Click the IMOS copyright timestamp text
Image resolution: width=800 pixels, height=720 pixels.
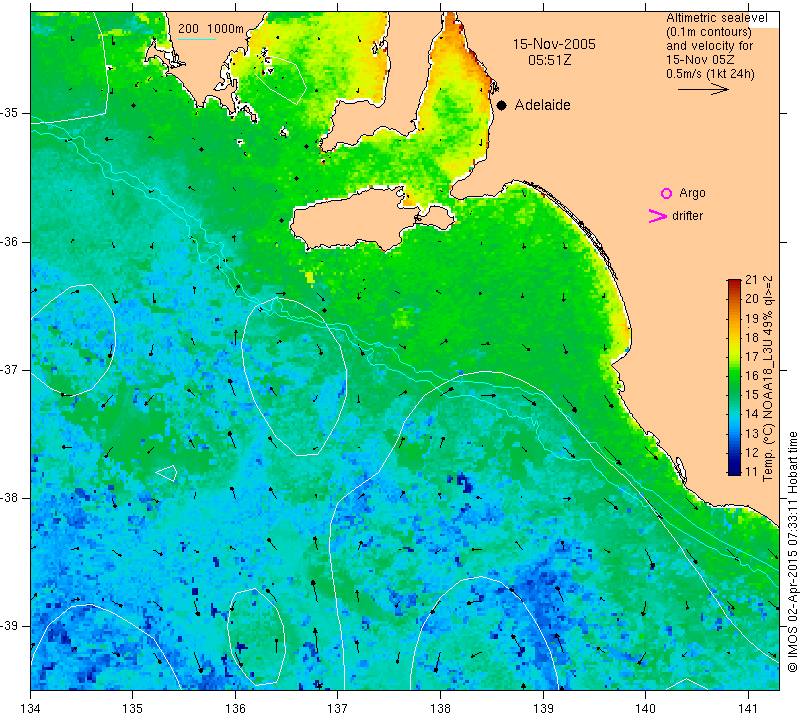tap(792, 552)
